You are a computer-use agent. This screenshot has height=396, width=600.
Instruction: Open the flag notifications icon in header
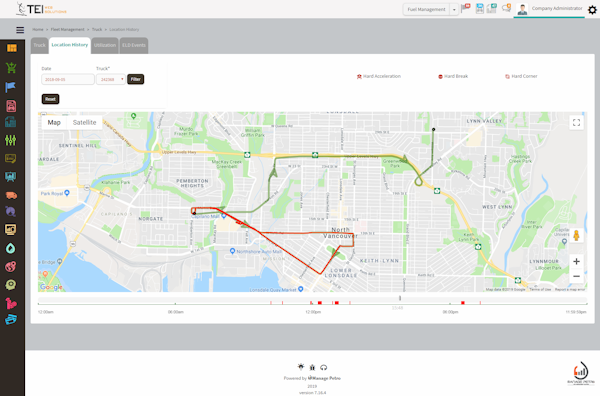465,8
